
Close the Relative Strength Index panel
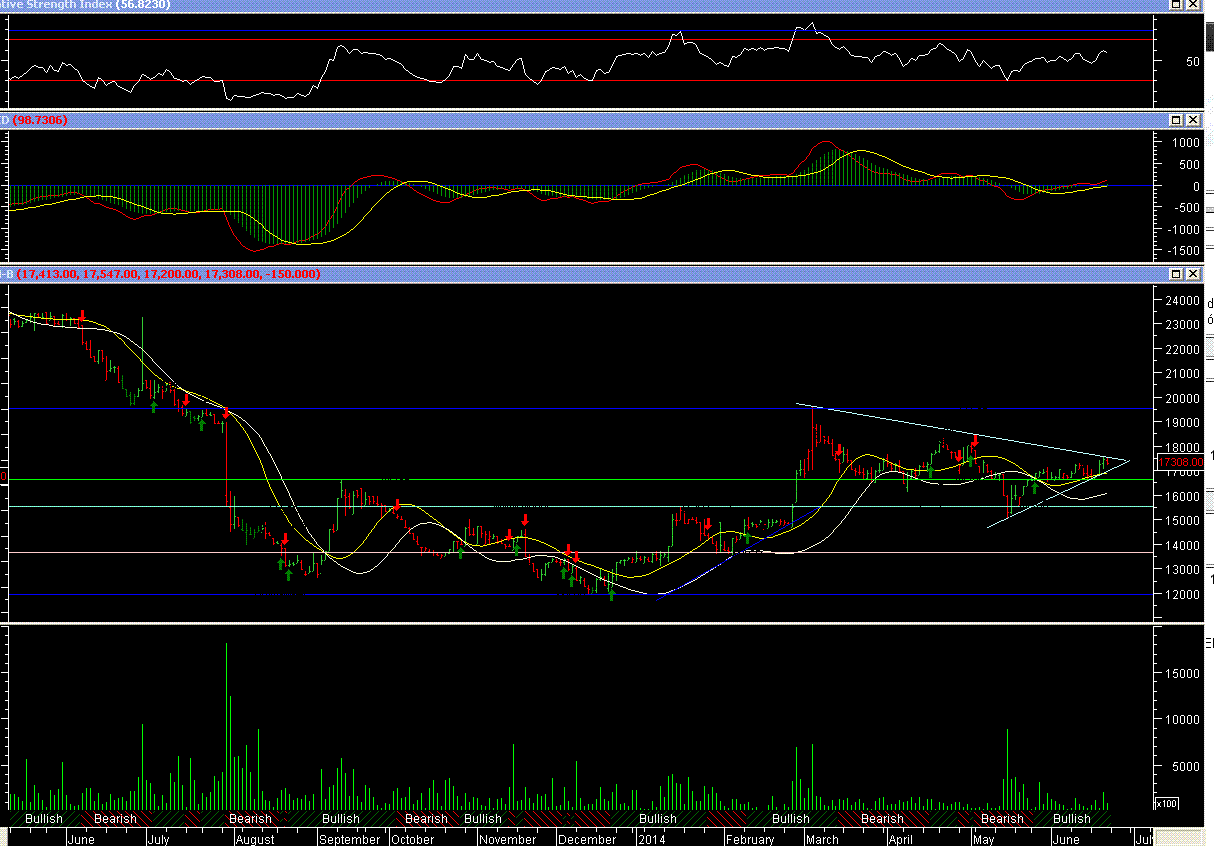coord(1191,5)
